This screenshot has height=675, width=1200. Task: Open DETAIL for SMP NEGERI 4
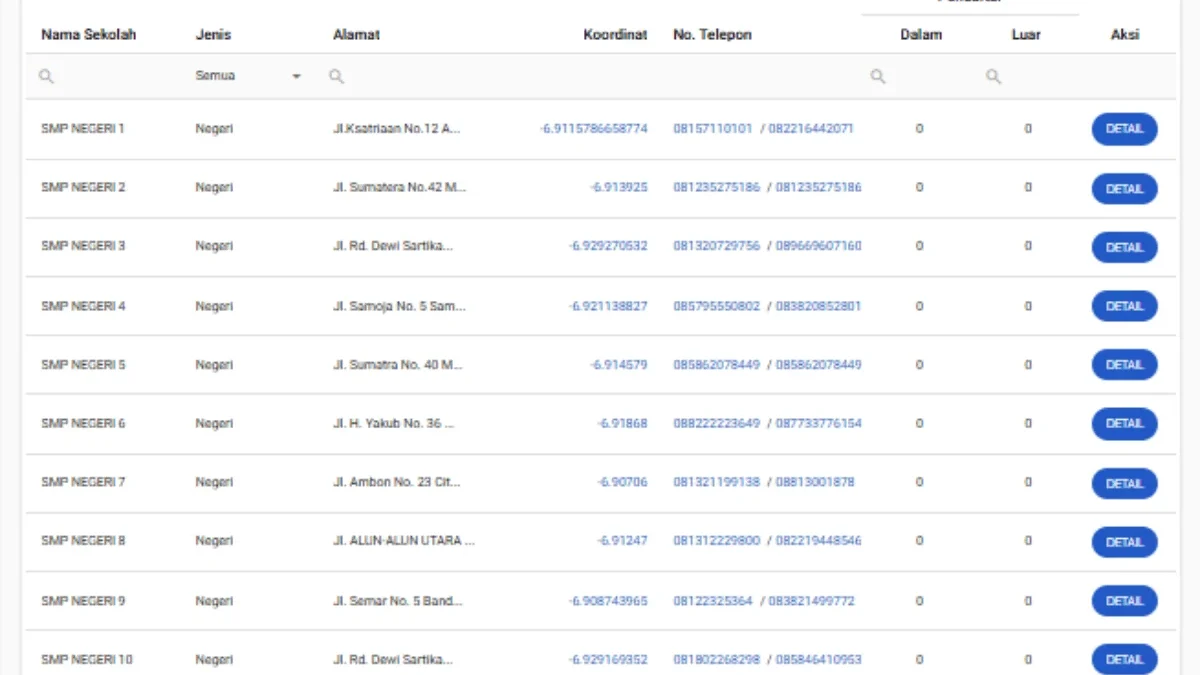click(1124, 306)
